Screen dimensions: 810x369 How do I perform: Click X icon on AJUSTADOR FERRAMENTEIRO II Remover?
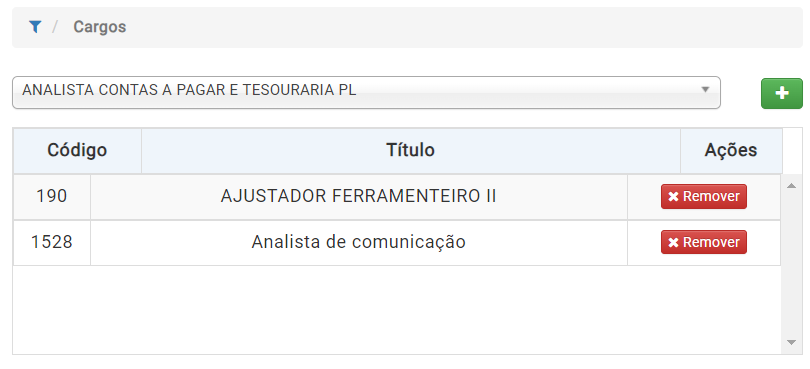[673, 197]
